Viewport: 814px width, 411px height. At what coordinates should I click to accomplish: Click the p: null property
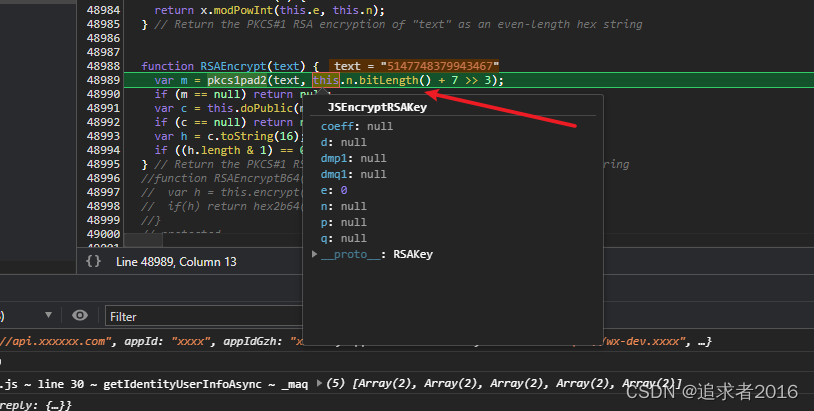[343, 222]
